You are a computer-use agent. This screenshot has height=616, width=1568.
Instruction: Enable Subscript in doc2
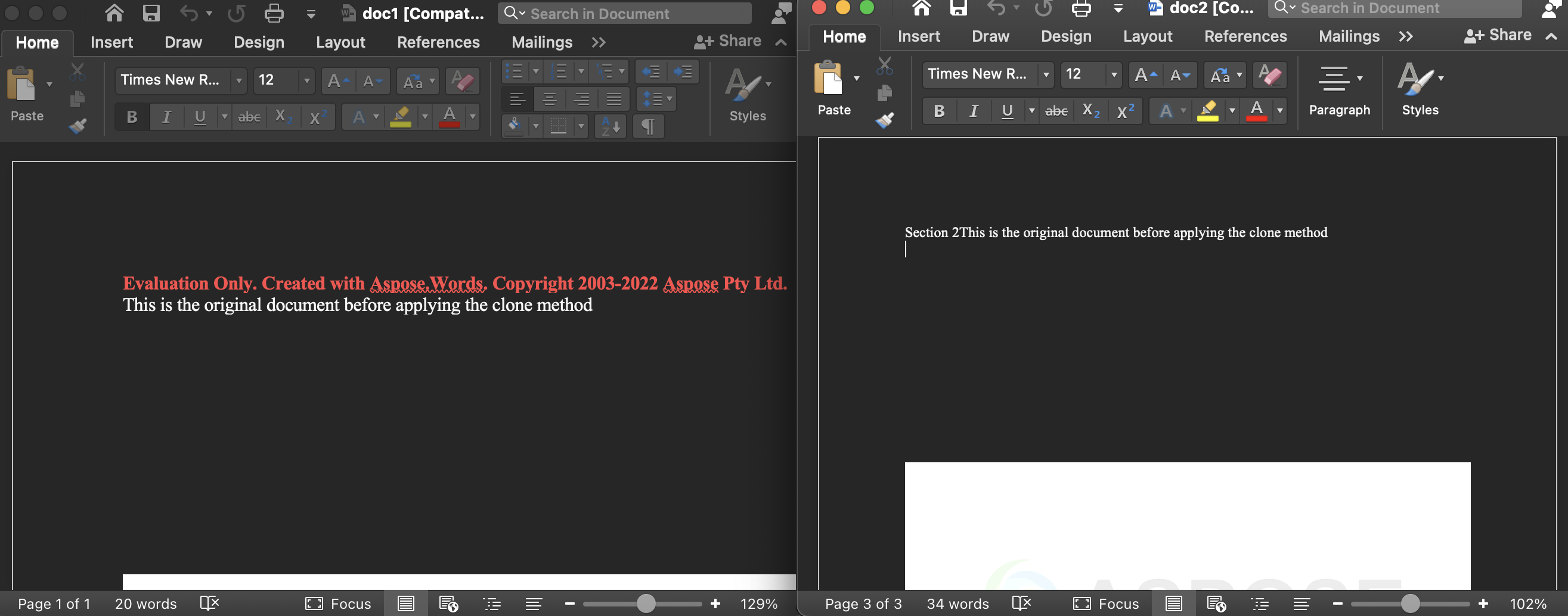[x=1090, y=111]
